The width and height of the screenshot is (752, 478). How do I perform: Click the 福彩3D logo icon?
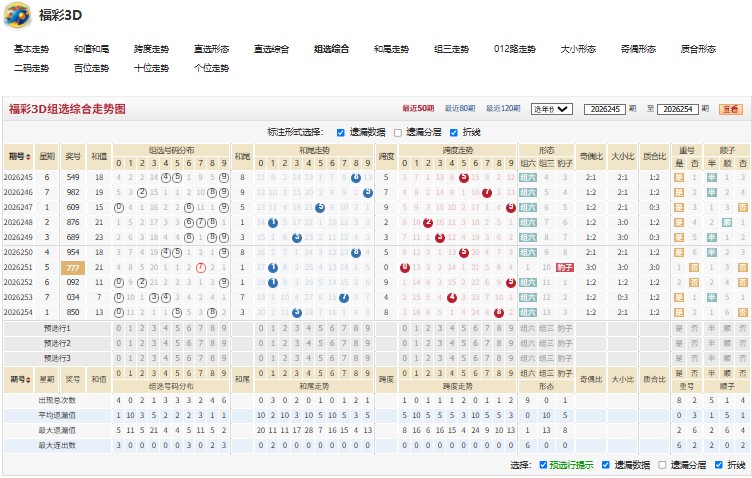(x=18, y=15)
